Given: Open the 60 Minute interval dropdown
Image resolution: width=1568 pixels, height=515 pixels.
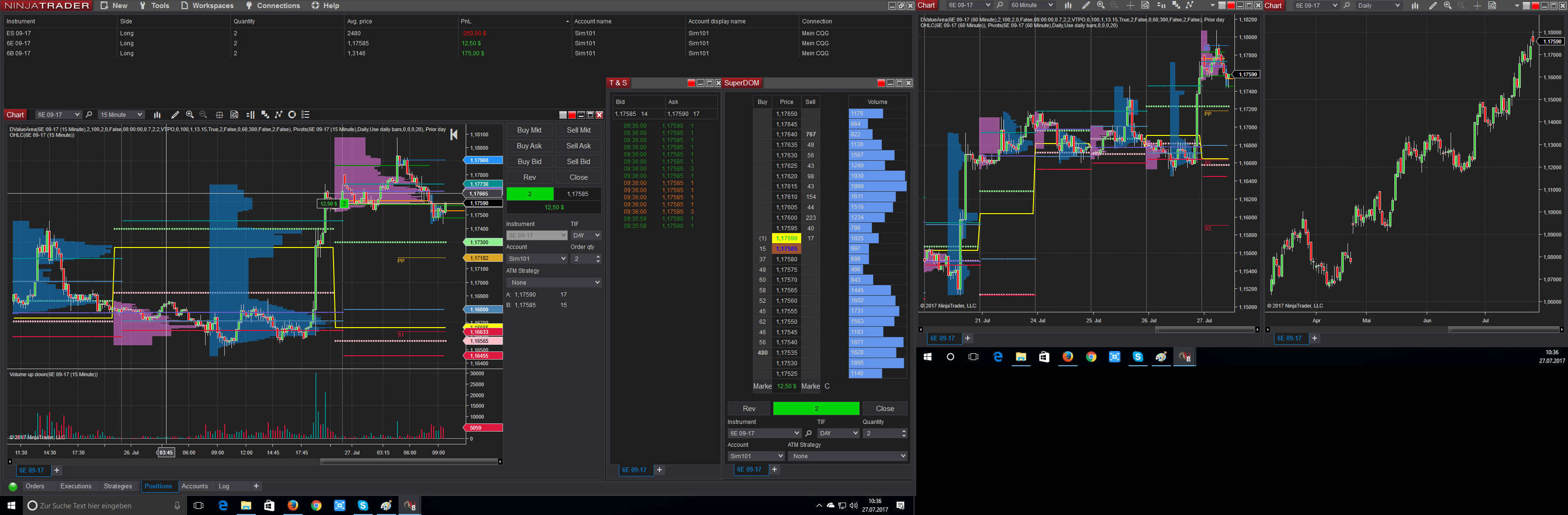Looking at the screenshot, I should 1032,5.
